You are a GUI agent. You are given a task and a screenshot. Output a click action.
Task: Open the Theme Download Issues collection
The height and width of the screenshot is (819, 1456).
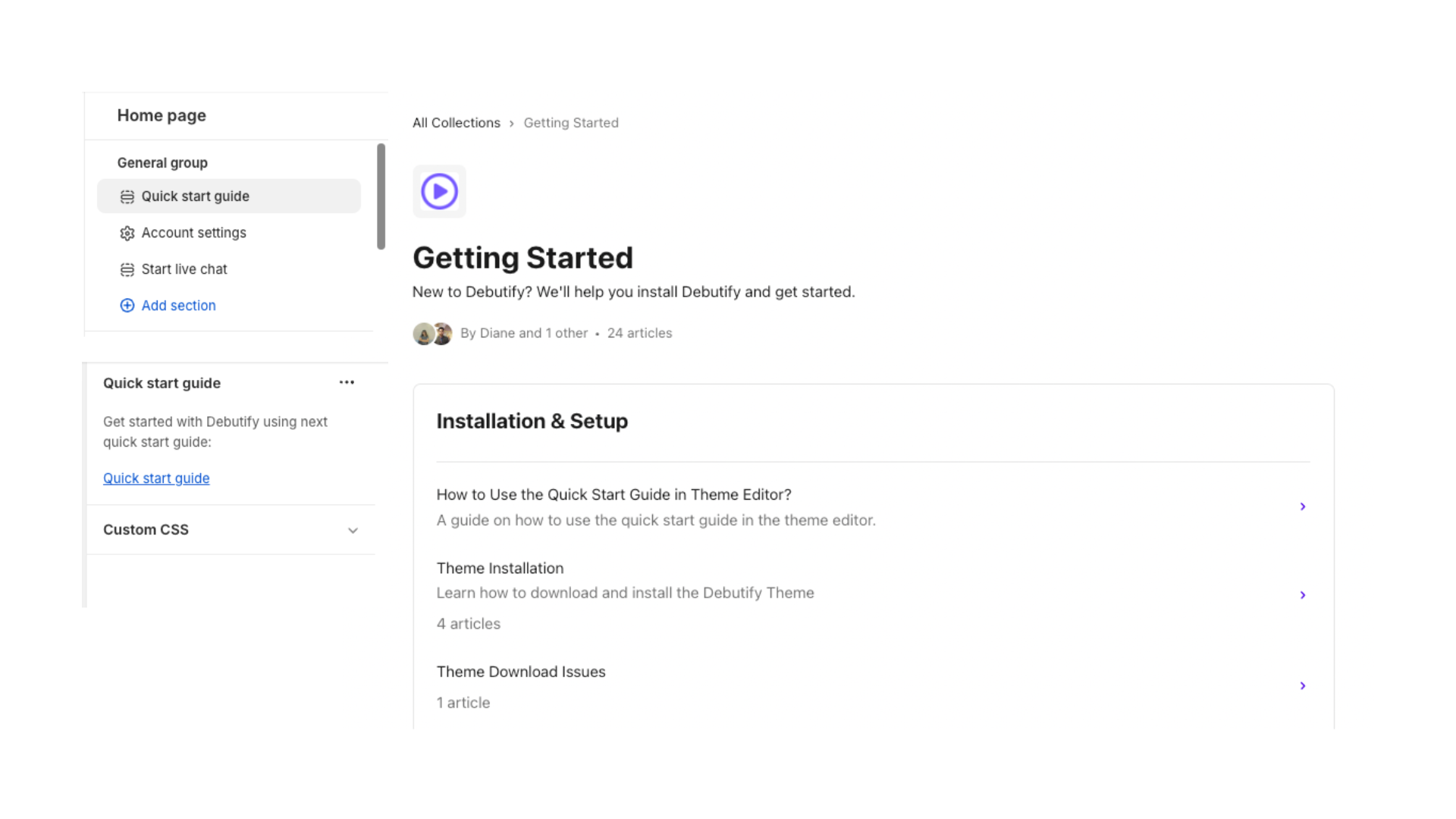pos(521,672)
